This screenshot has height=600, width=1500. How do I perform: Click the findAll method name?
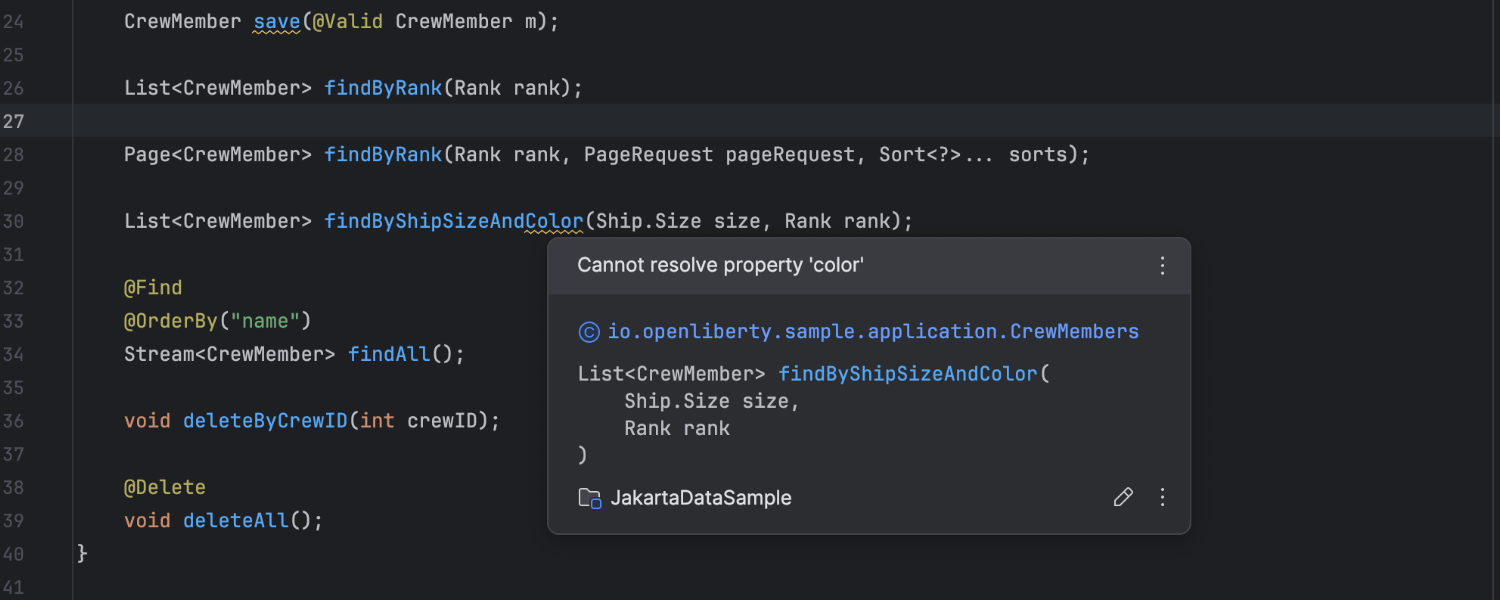click(388, 354)
